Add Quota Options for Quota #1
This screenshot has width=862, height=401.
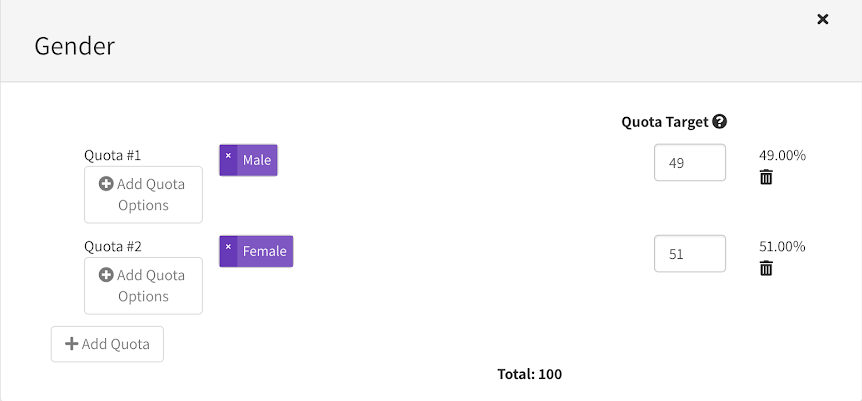coord(143,195)
